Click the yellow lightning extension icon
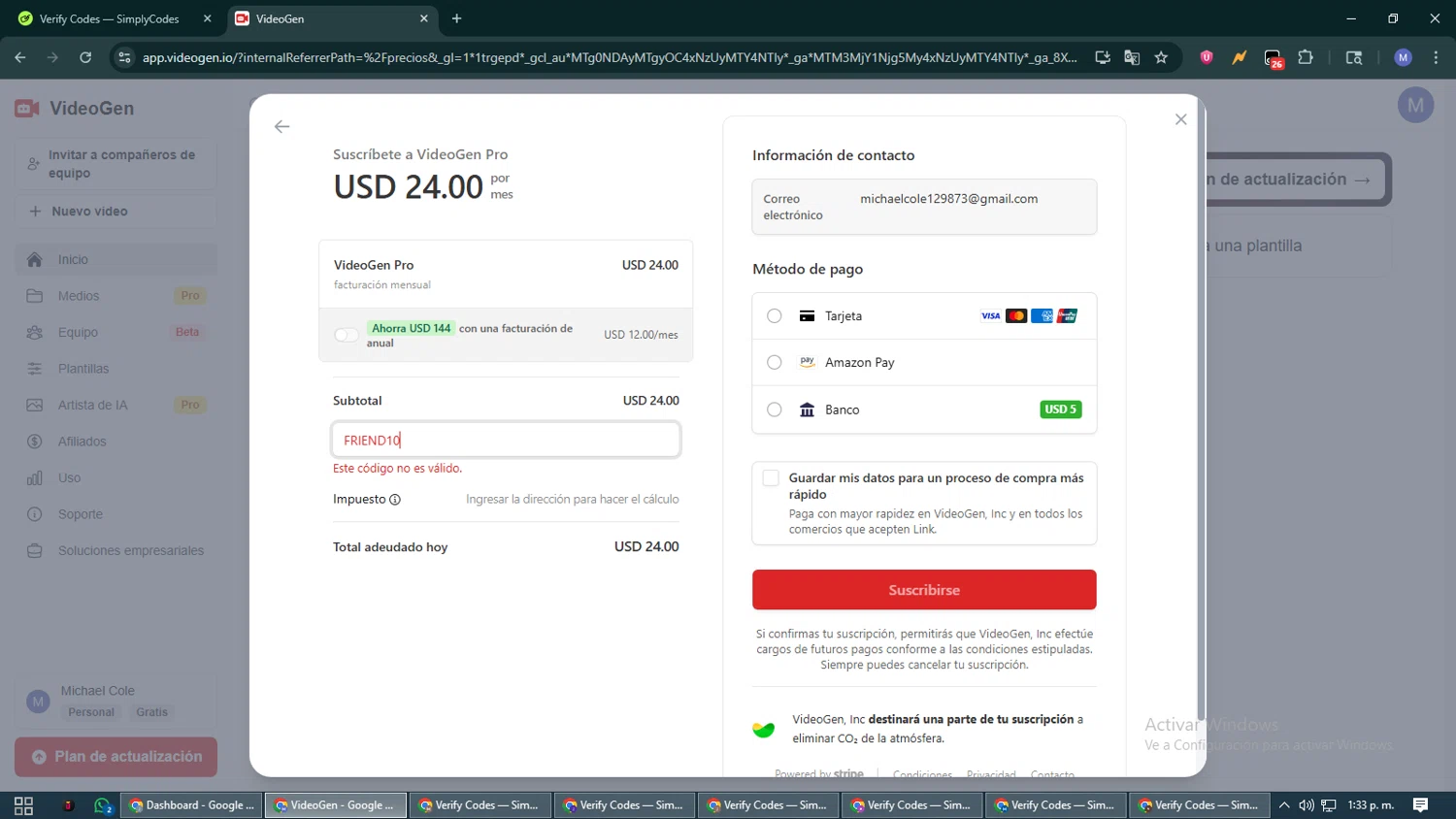This screenshot has width=1456, height=819. coord(1240,57)
